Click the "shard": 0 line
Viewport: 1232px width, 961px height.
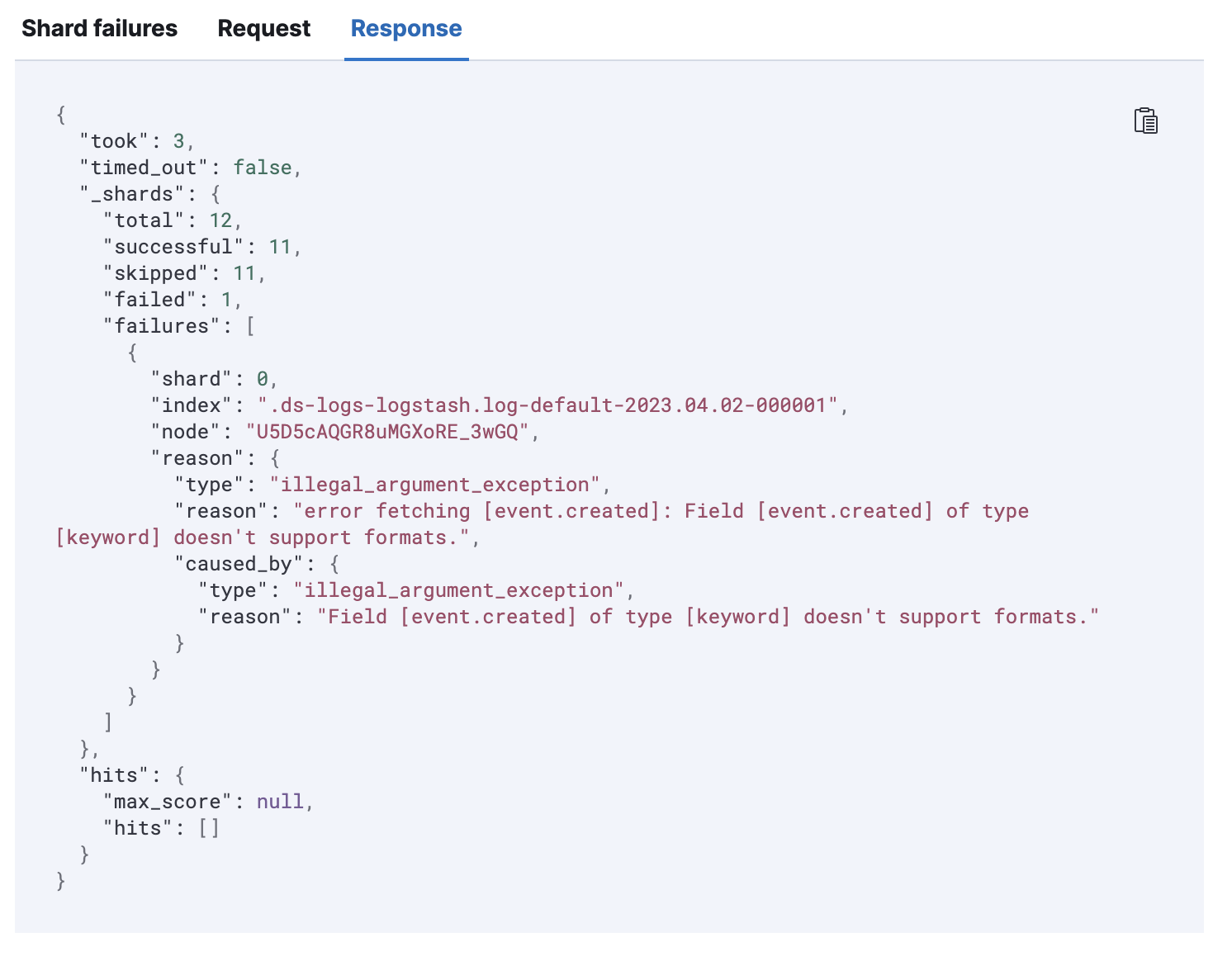point(215,379)
